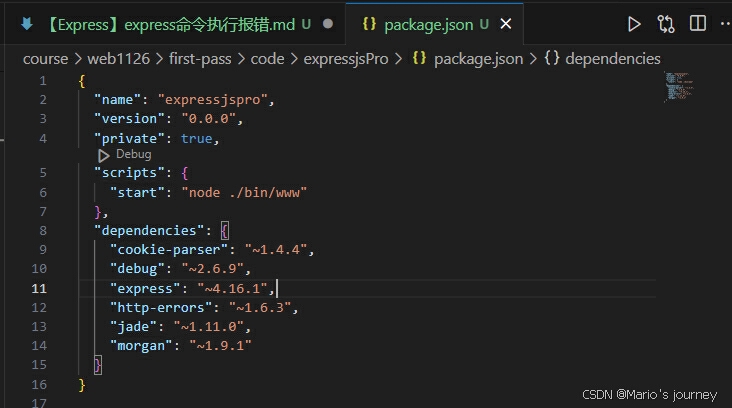Click the highlighted opening brace after dependencies
Viewport: 732px width, 408px height.
pos(225,231)
